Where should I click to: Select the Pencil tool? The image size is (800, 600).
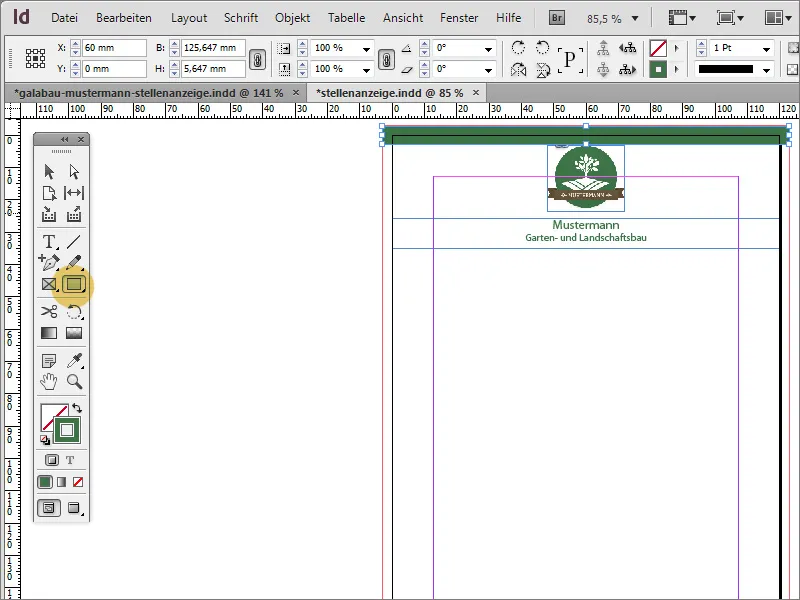(74, 262)
